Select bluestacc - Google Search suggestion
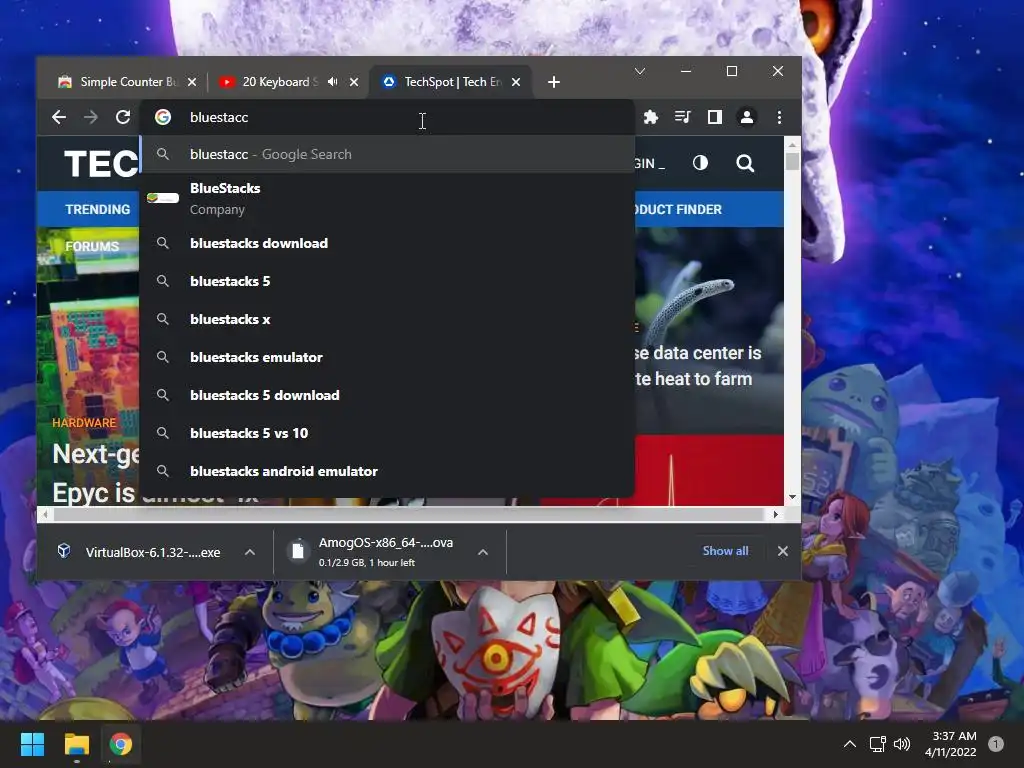This screenshot has width=1024, height=768. click(387, 154)
